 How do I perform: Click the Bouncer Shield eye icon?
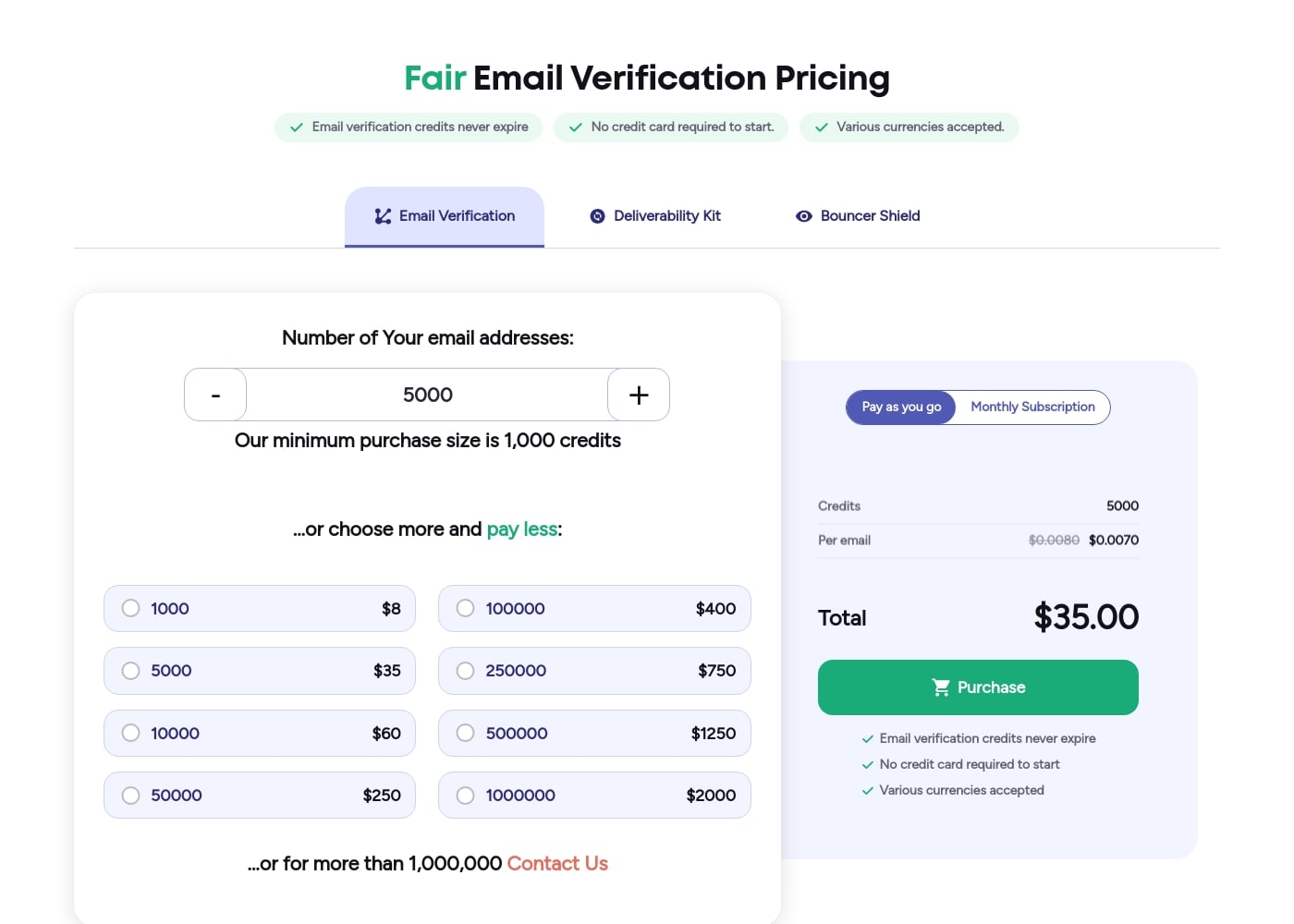coord(803,215)
